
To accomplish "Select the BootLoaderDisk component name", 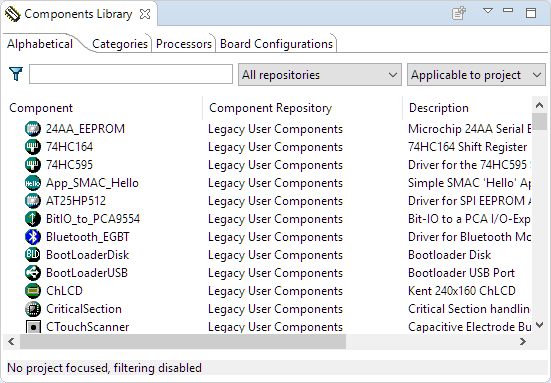I will (x=87, y=255).
